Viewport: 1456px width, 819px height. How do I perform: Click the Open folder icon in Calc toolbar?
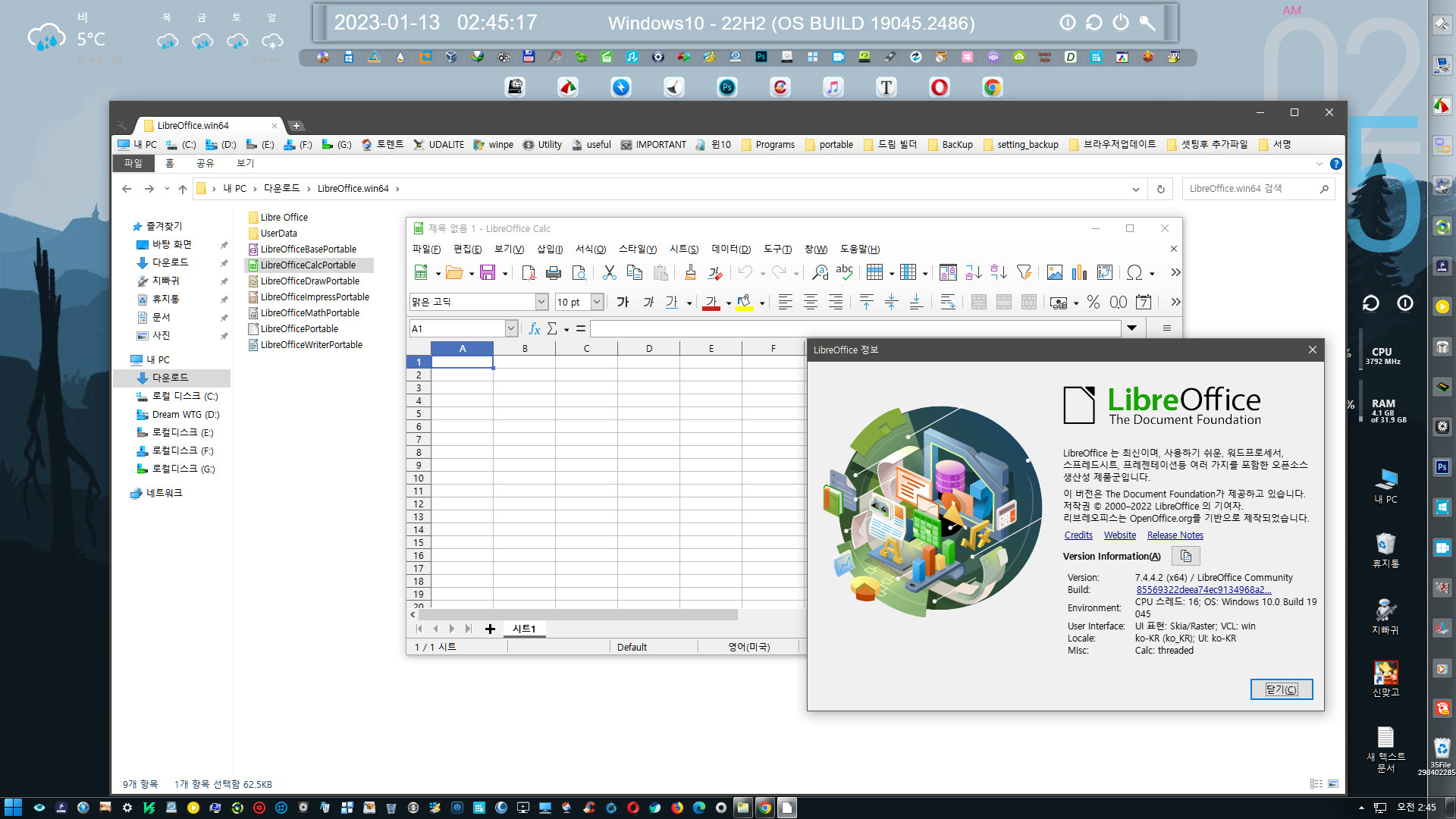click(x=454, y=273)
